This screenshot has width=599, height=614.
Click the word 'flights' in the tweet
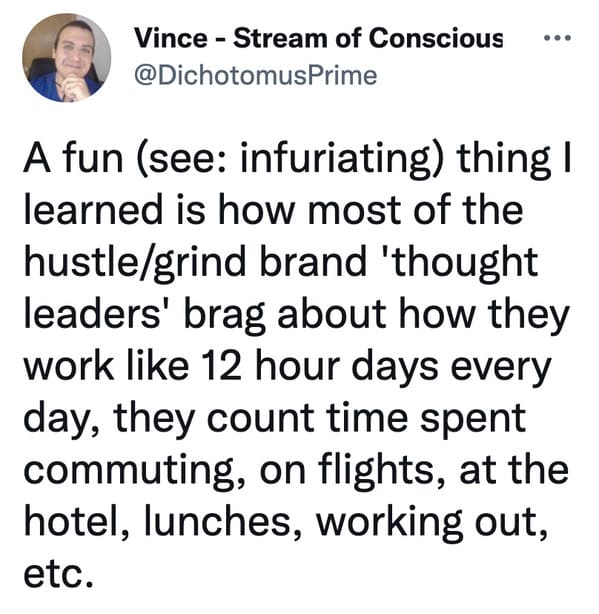tap(376, 468)
